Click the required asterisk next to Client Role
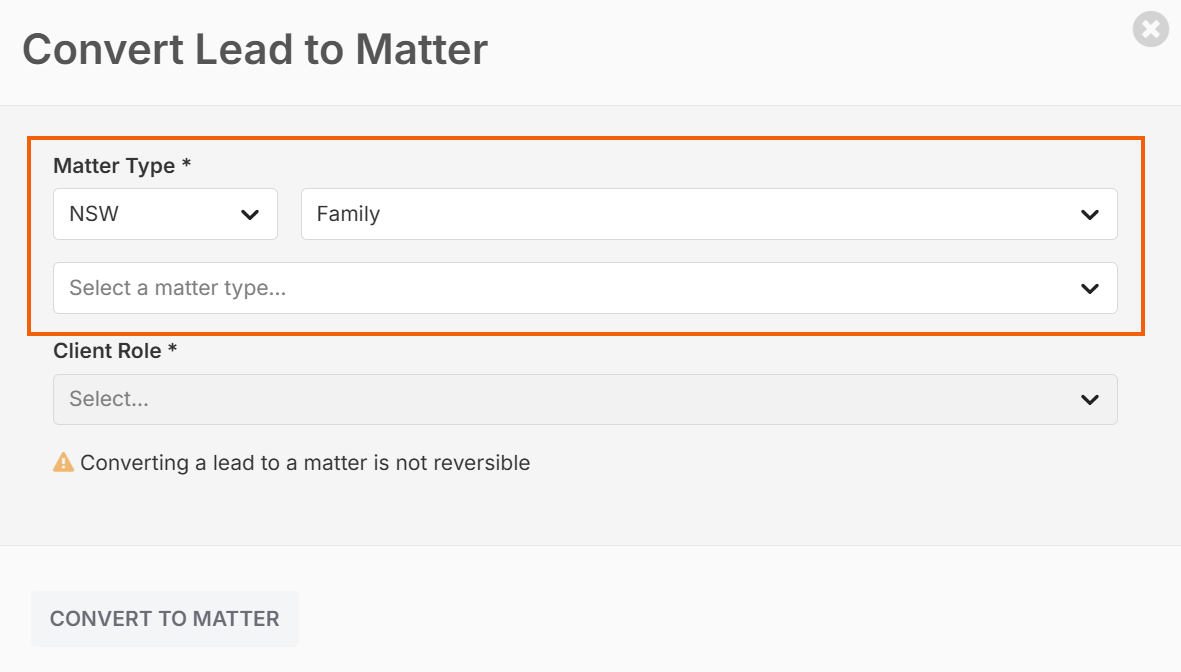Image resolution: width=1181 pixels, height=672 pixels. [x=172, y=348]
